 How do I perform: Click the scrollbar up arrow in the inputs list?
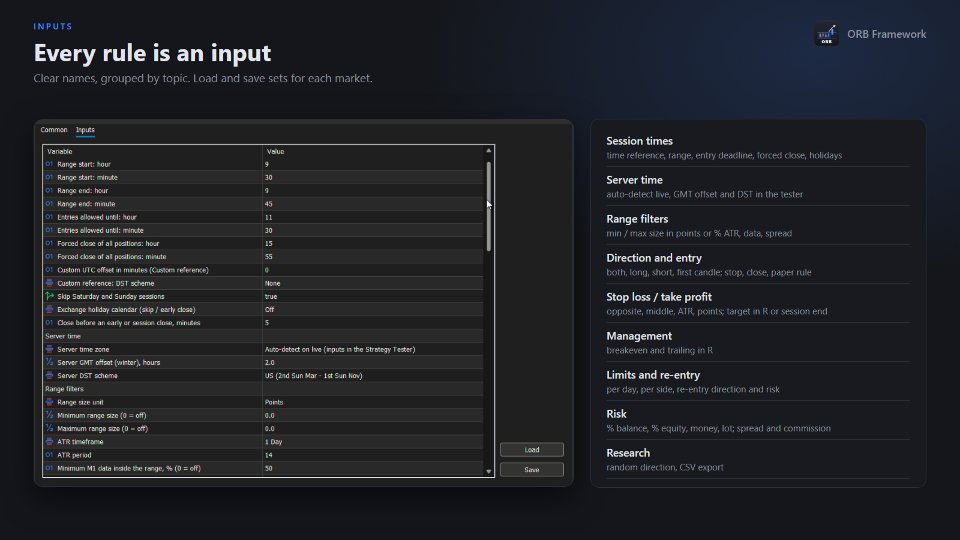(x=489, y=151)
